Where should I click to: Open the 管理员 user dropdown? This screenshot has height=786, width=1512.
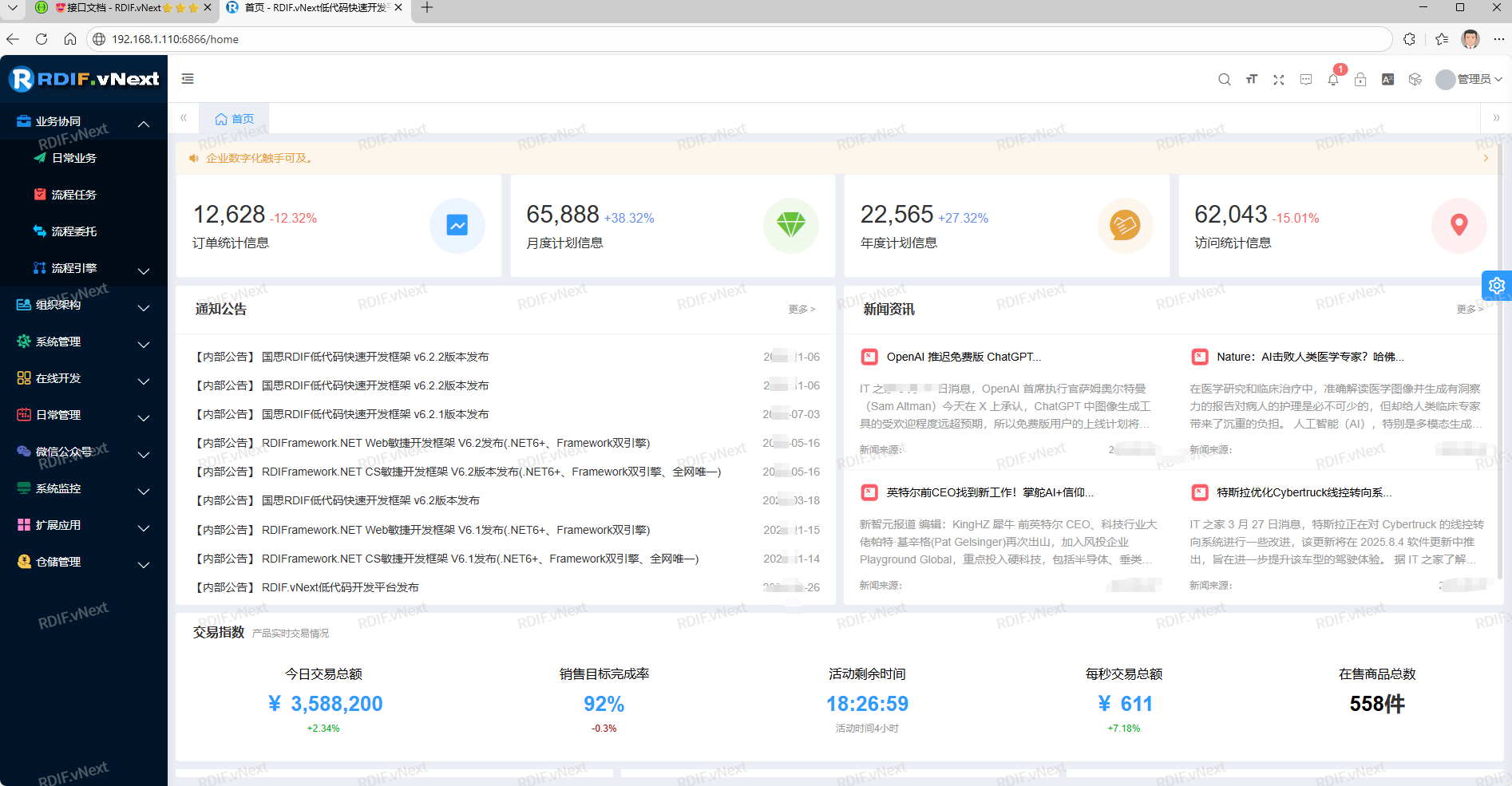(1469, 79)
